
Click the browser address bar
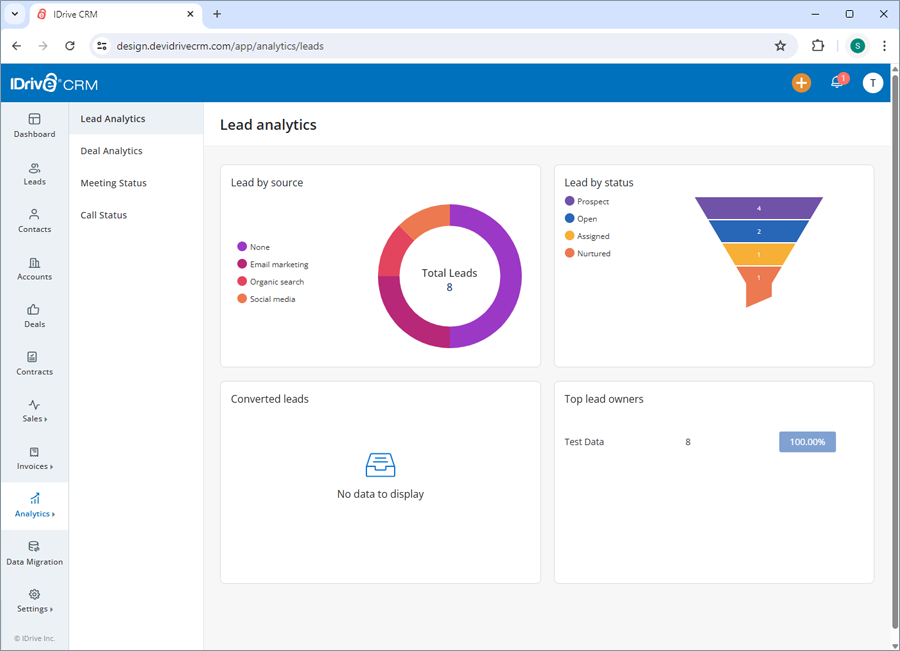click(x=300, y=46)
